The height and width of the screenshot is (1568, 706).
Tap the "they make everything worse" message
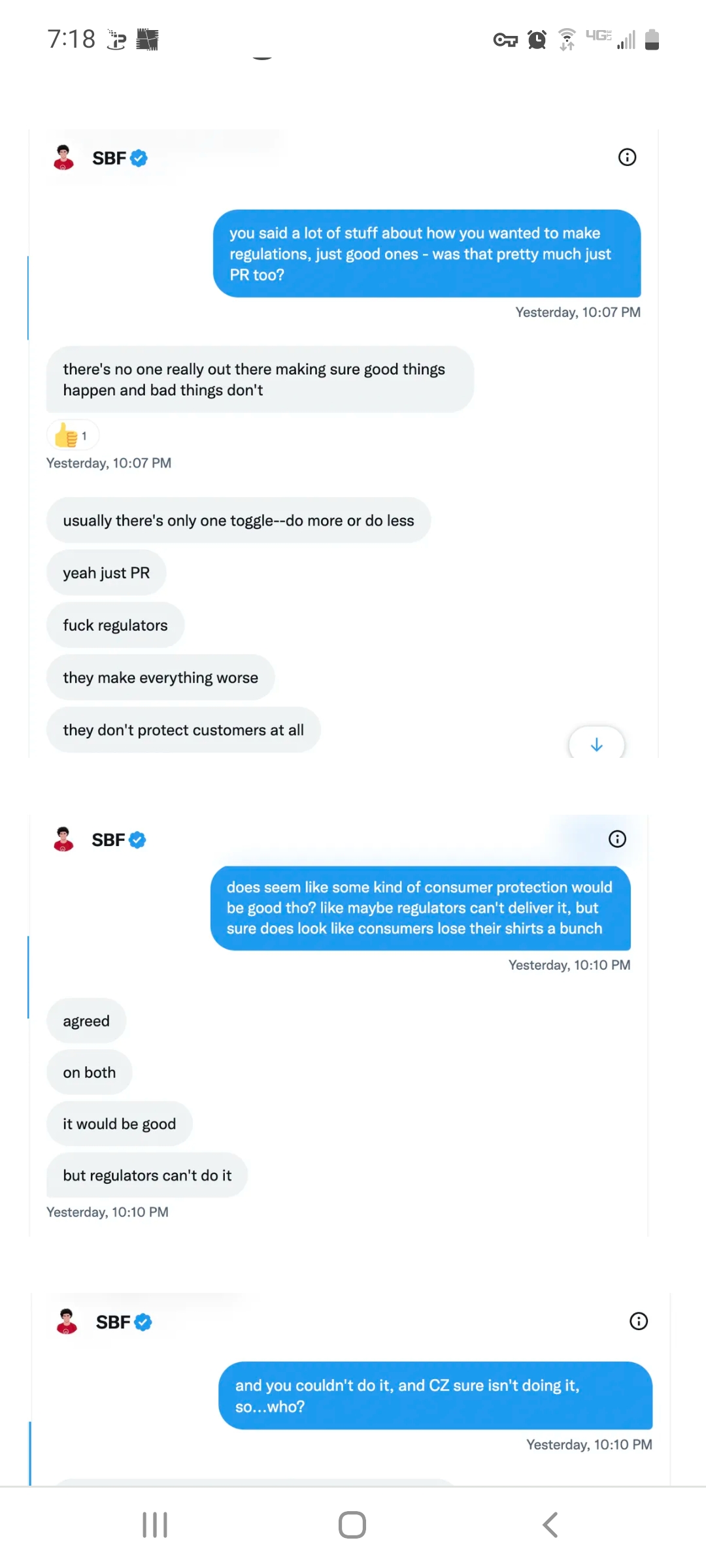click(160, 678)
